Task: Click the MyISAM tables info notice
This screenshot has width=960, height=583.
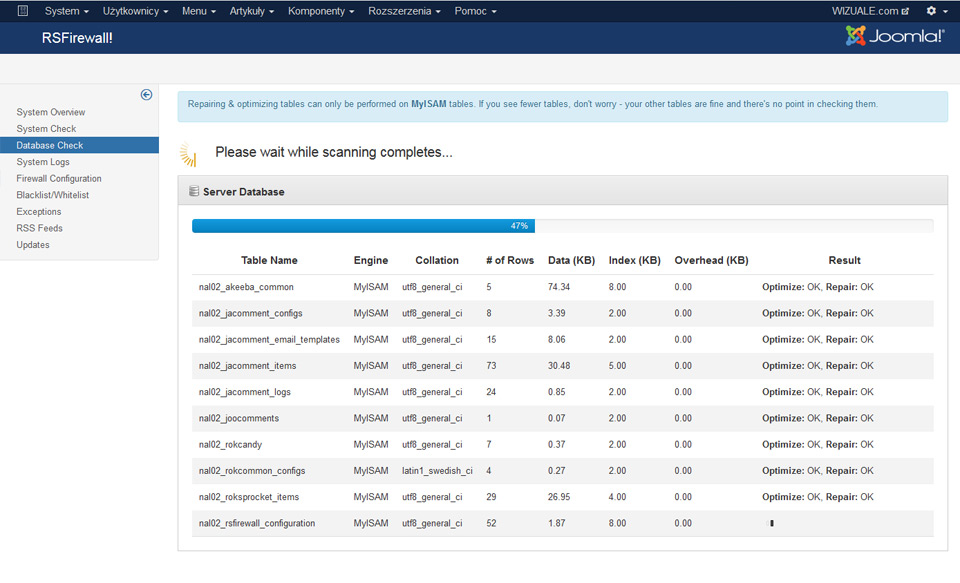Action: (x=563, y=106)
